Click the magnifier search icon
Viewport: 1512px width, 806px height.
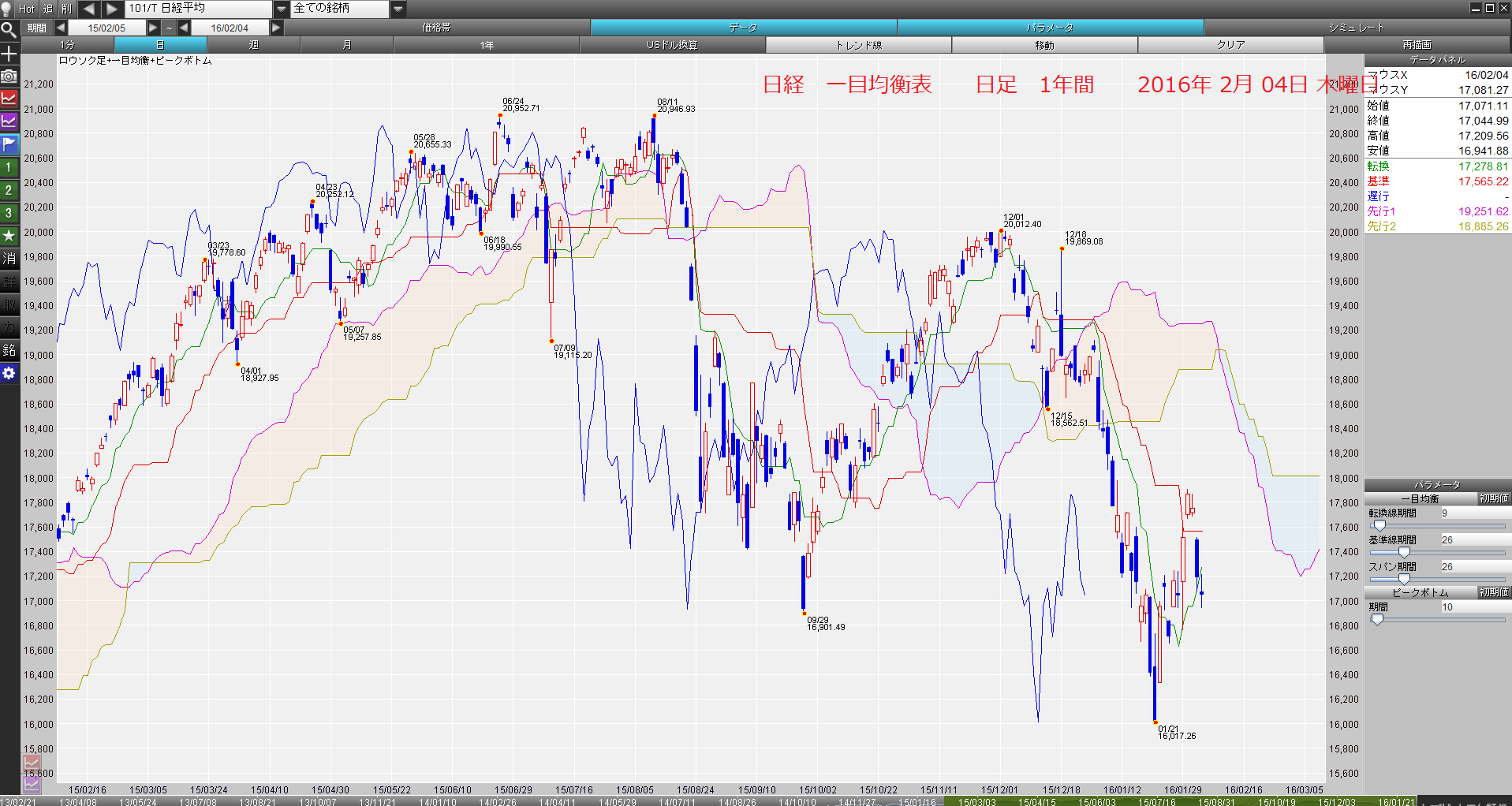(x=9, y=31)
